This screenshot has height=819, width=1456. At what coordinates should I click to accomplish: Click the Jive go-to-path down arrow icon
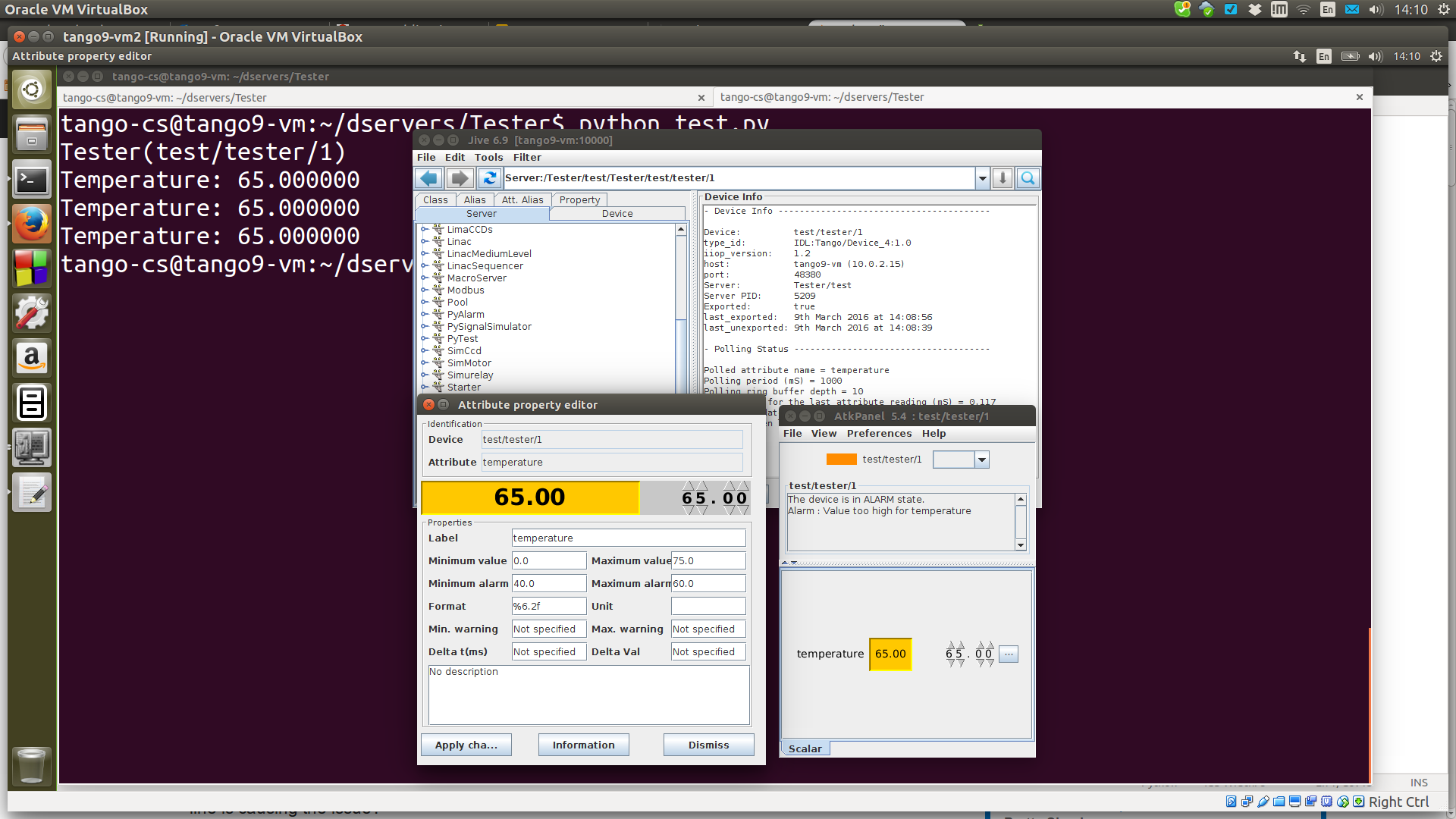tap(1003, 178)
